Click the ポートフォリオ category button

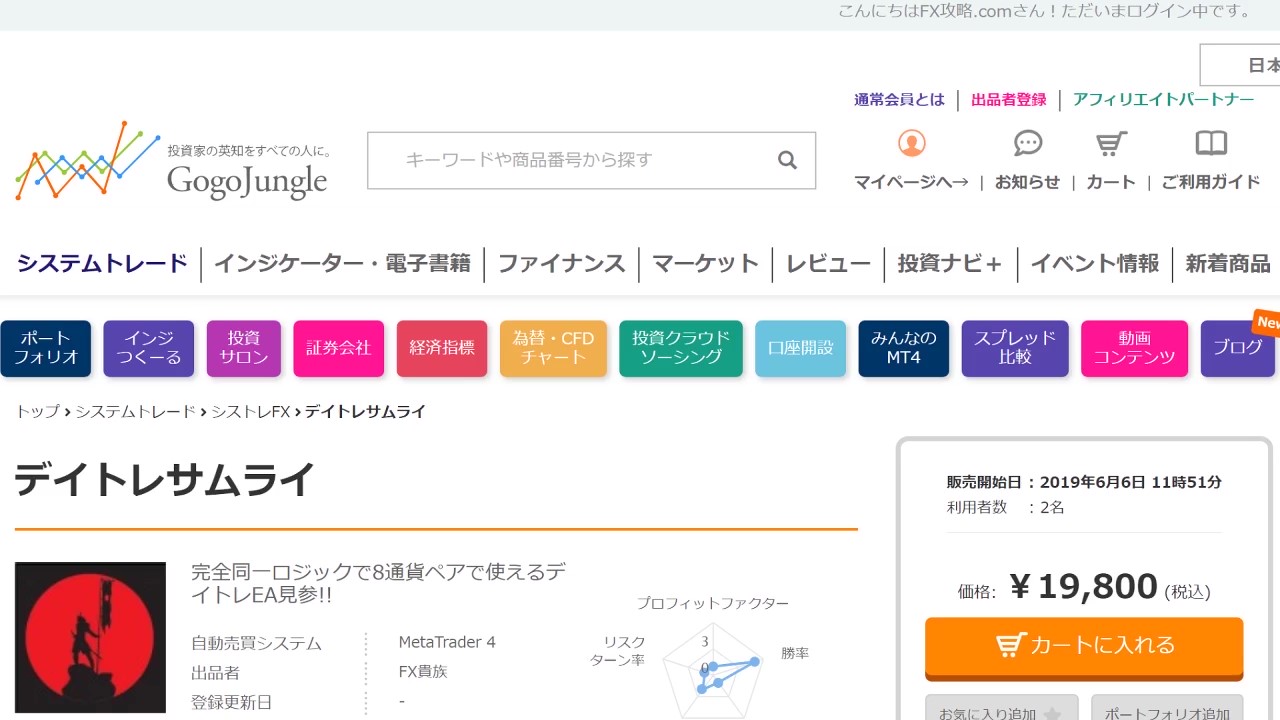coord(46,348)
